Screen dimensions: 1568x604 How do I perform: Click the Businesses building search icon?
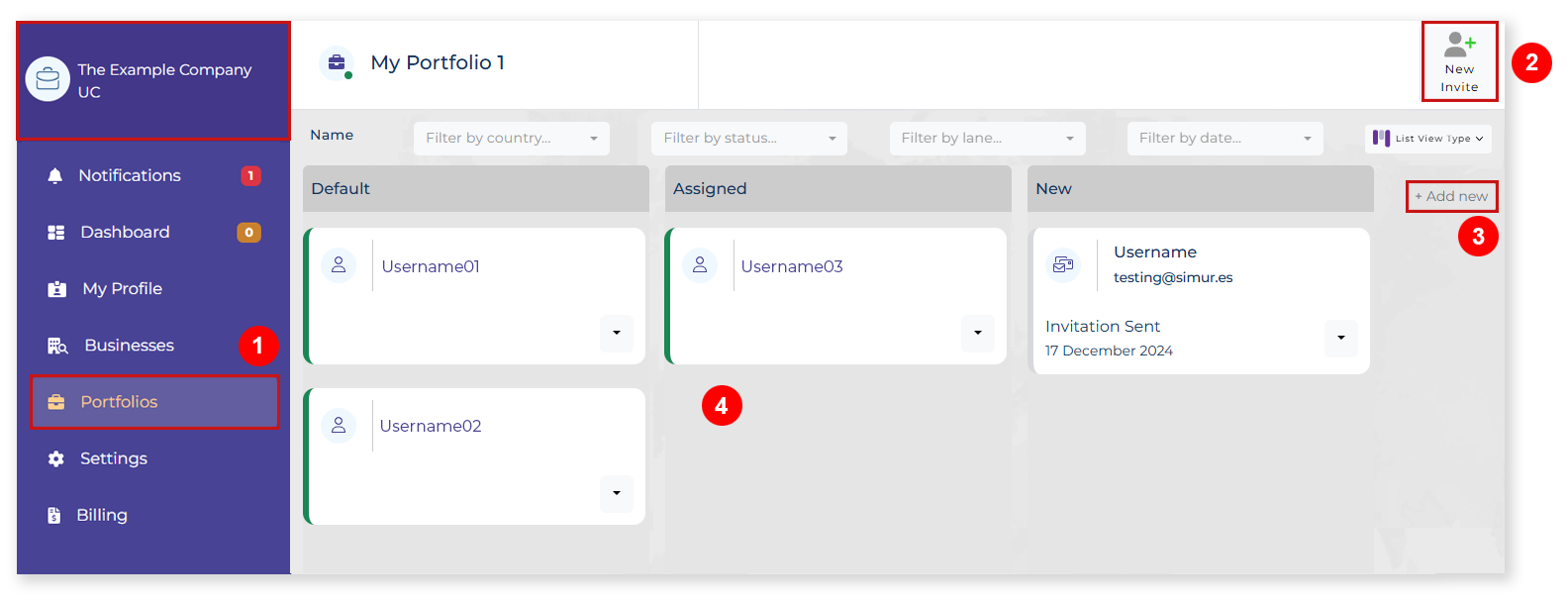pyautogui.click(x=57, y=346)
